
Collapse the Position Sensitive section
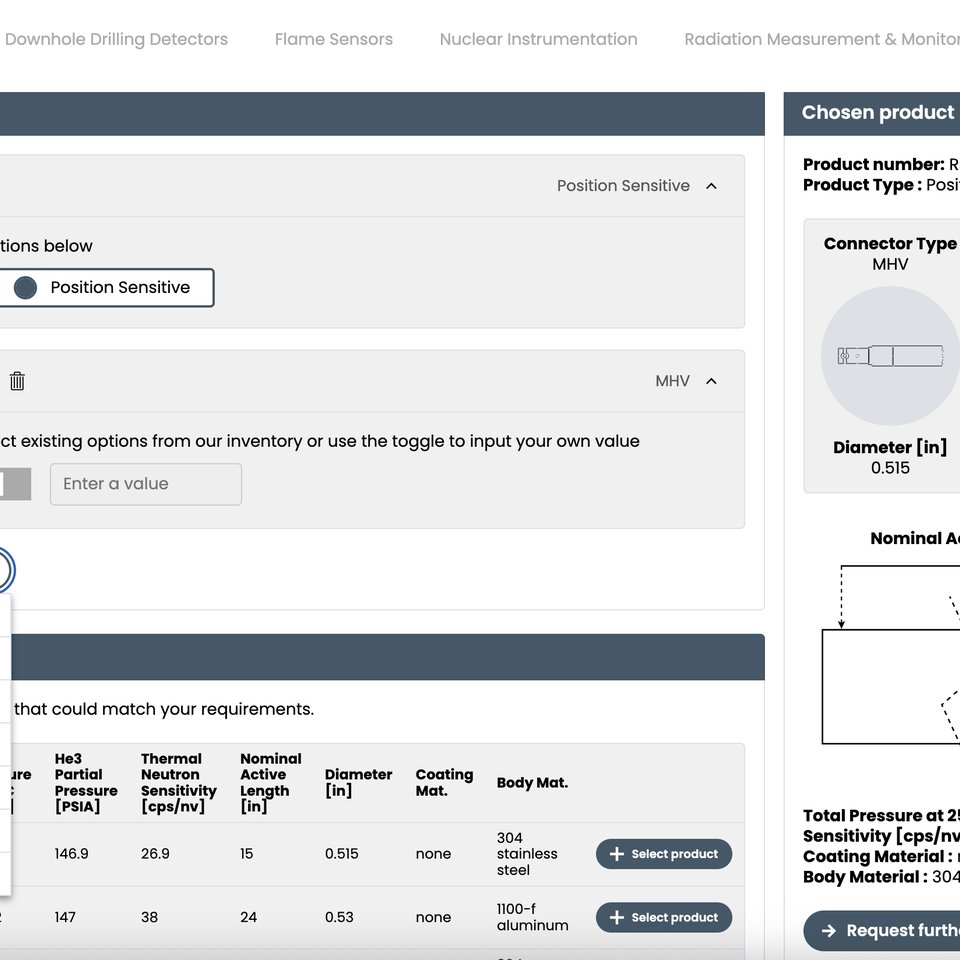tap(710, 186)
